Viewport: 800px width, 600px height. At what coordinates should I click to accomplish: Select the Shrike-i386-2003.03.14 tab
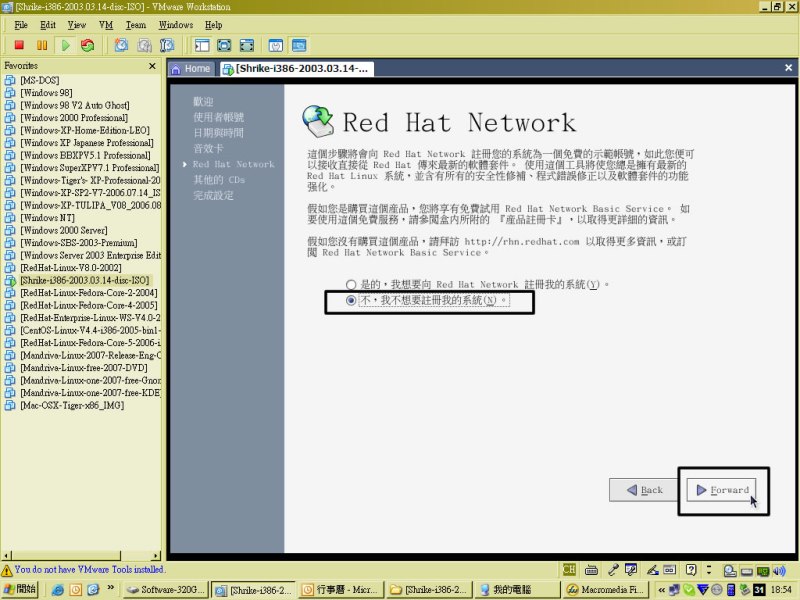coord(296,68)
